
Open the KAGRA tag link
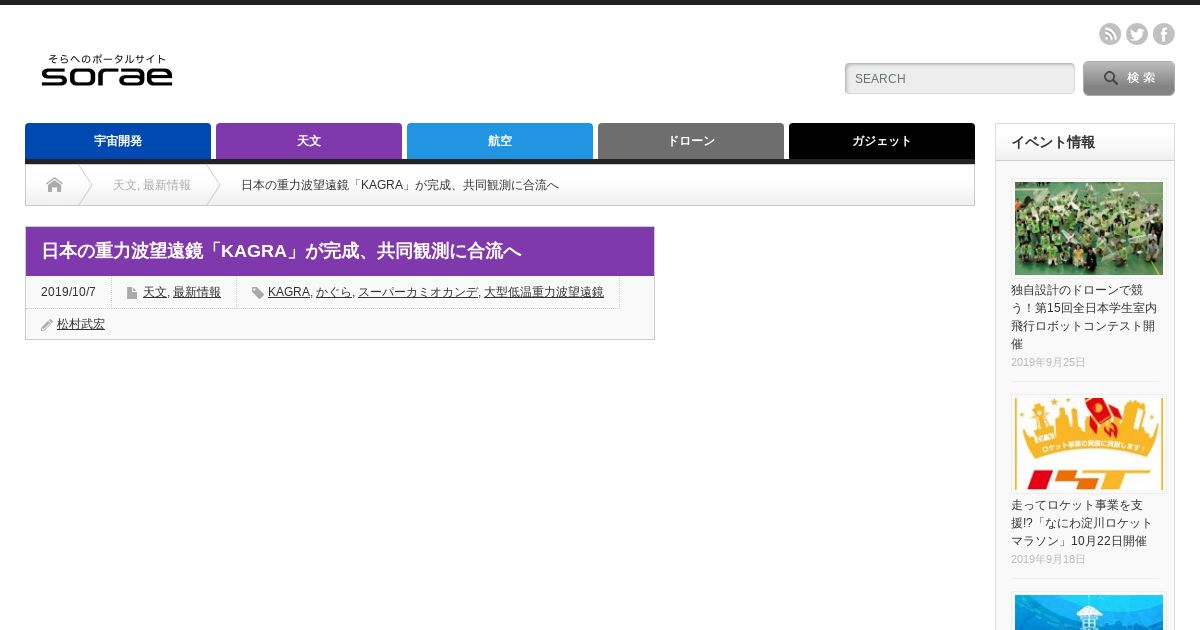289,292
